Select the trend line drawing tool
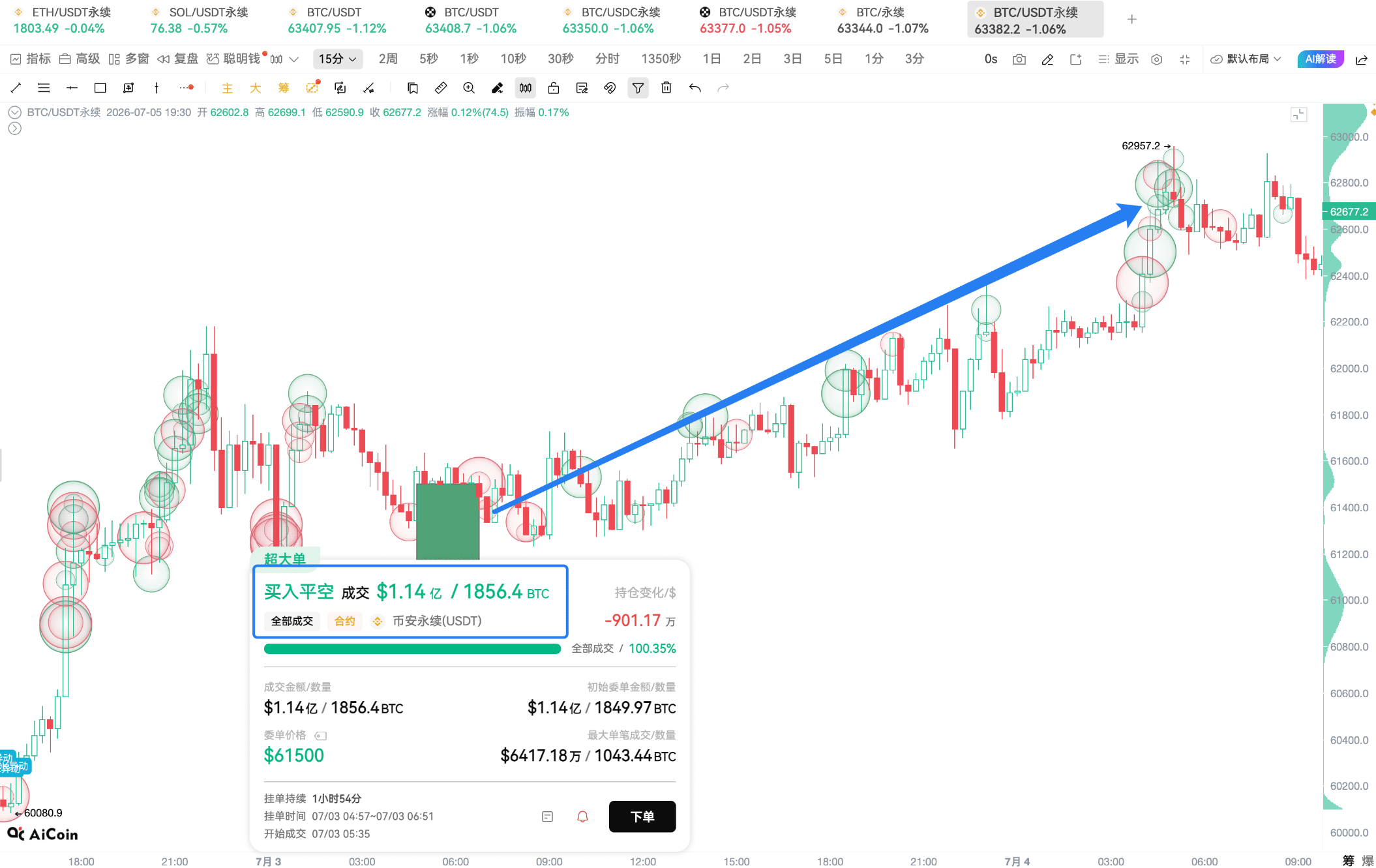 (x=16, y=88)
